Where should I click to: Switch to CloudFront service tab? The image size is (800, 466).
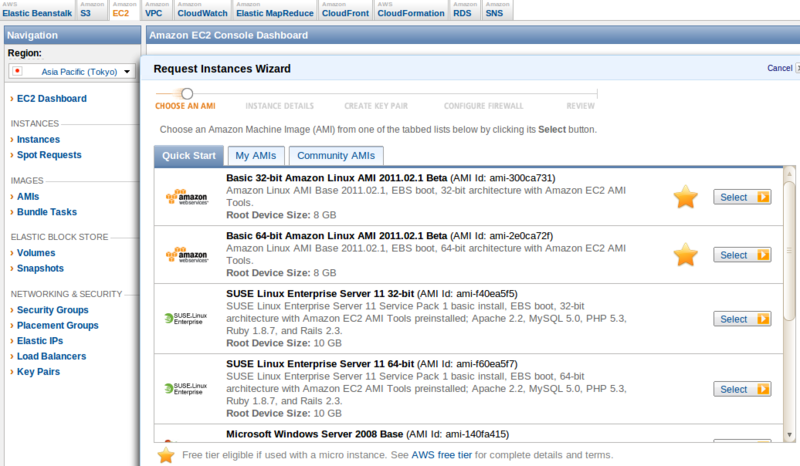(x=345, y=10)
